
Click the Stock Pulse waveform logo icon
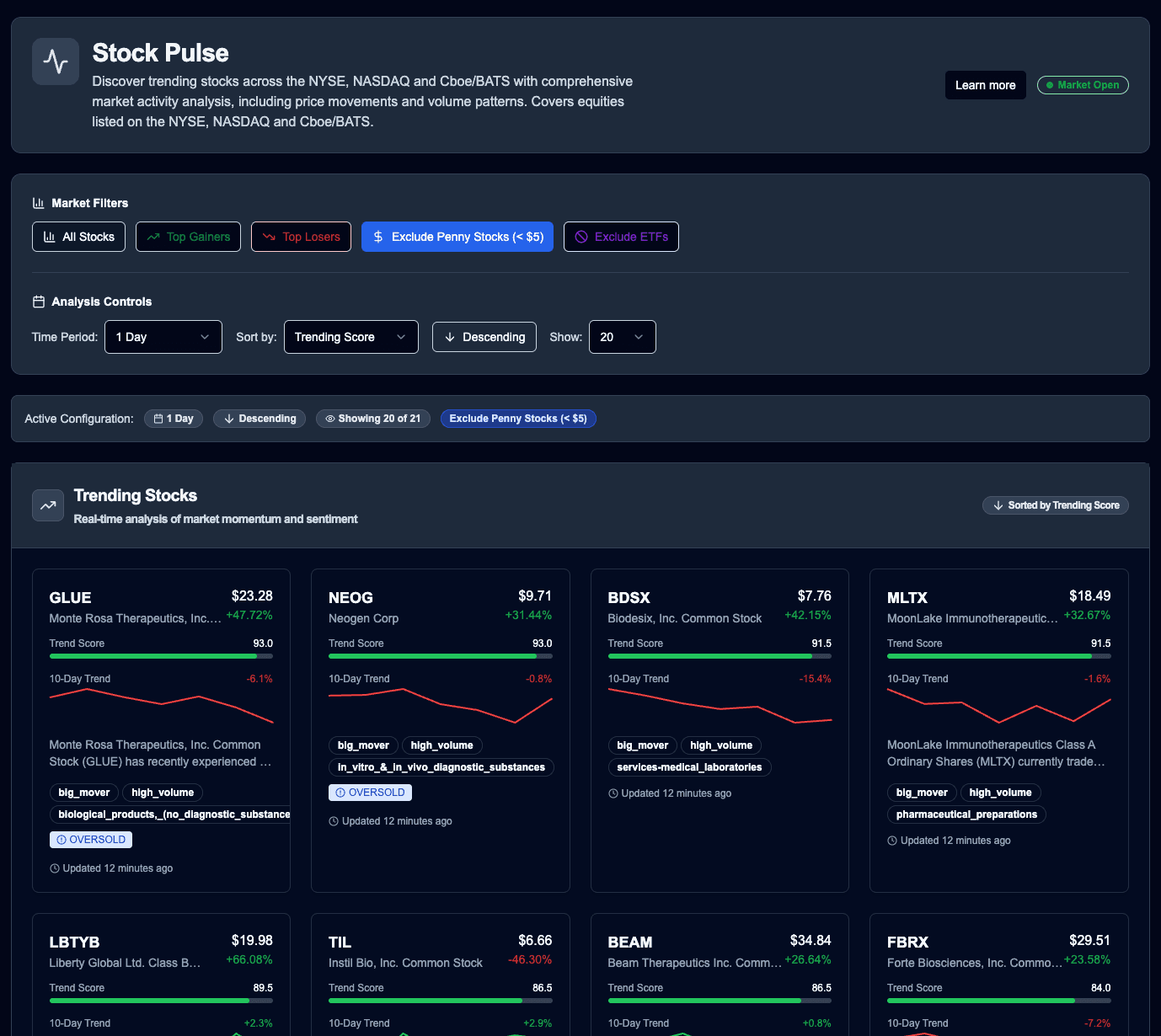pyautogui.click(x=55, y=61)
